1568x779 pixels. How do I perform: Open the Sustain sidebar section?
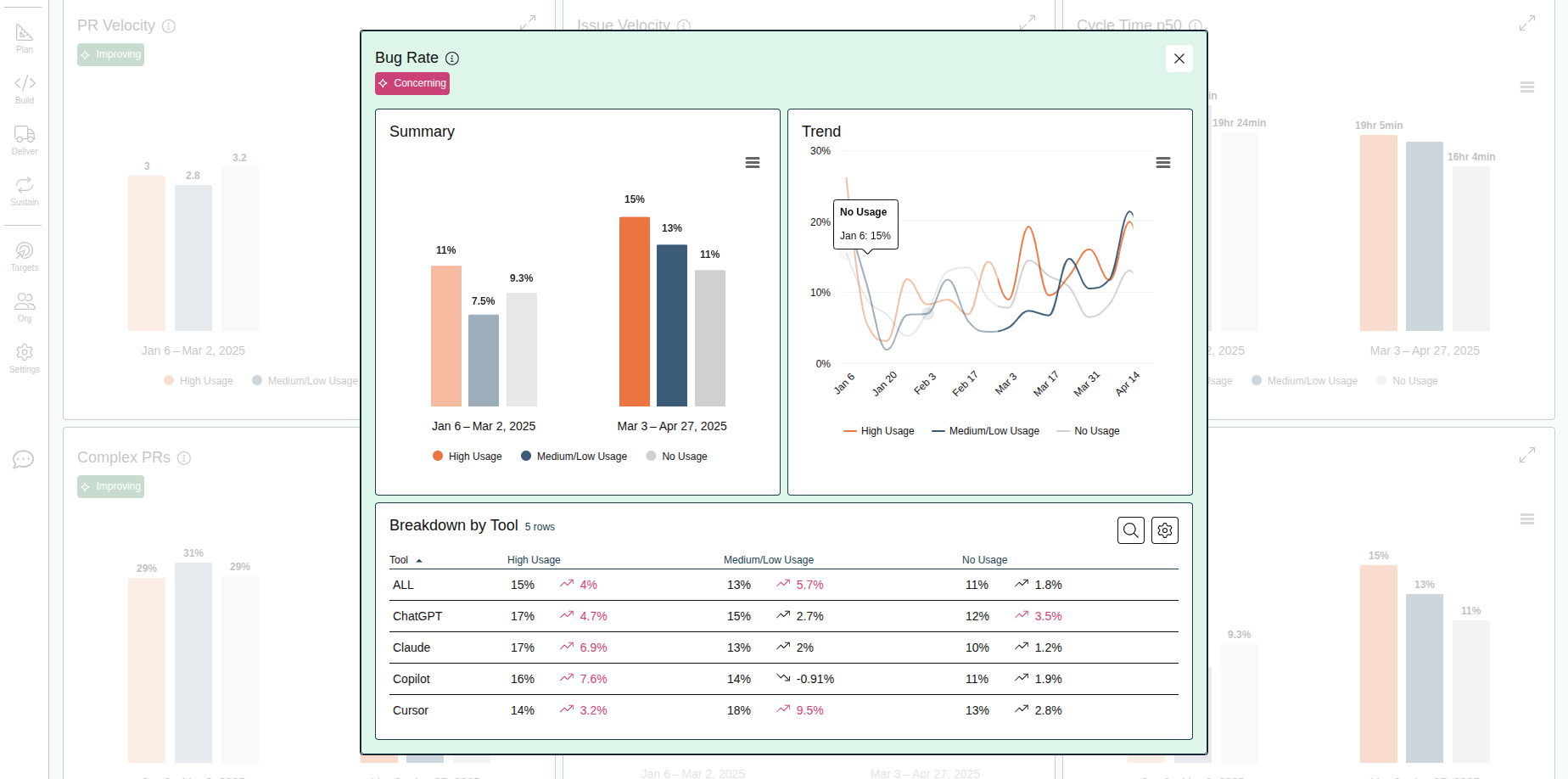coord(24,191)
